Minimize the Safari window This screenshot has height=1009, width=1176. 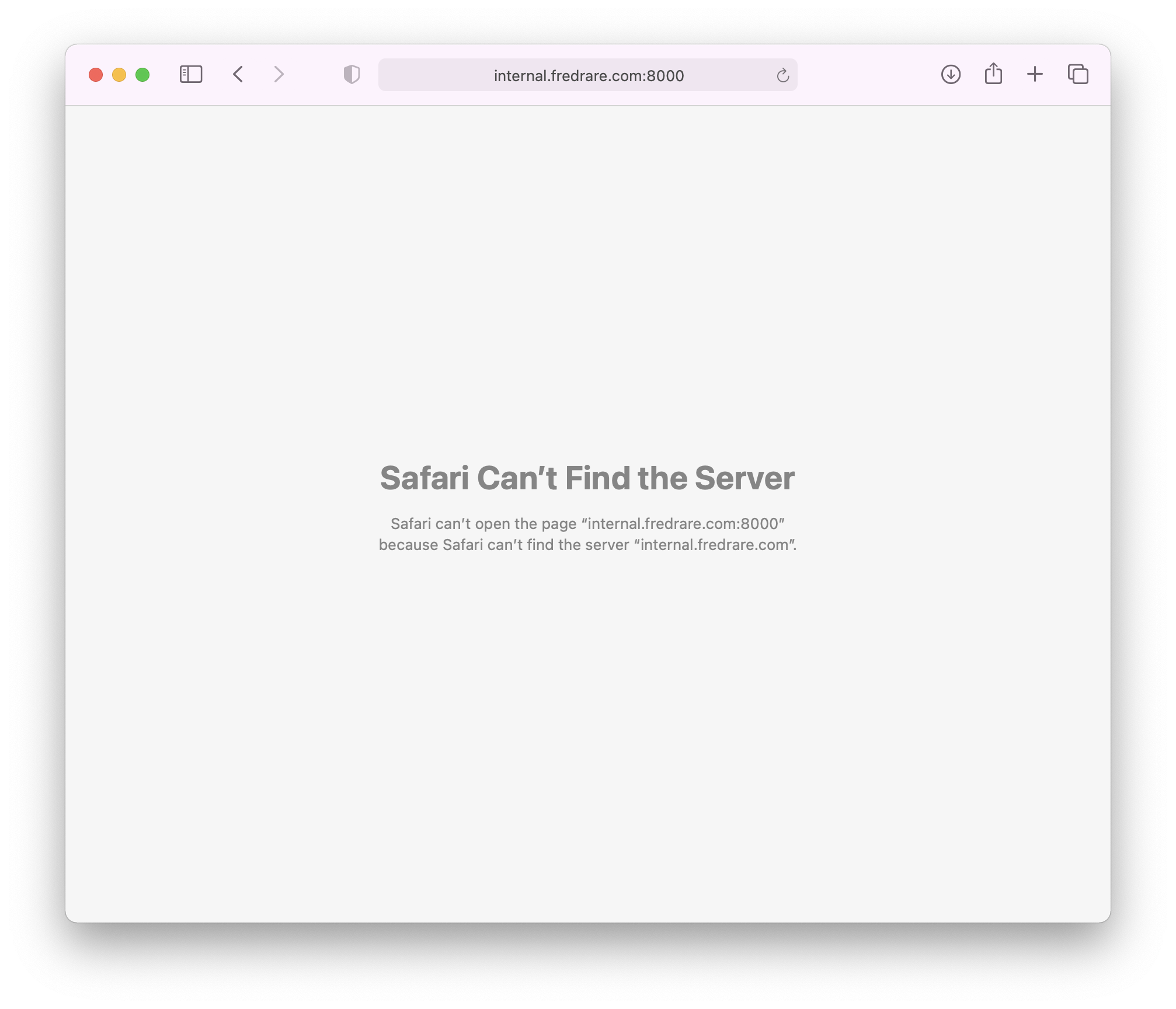coord(119,74)
